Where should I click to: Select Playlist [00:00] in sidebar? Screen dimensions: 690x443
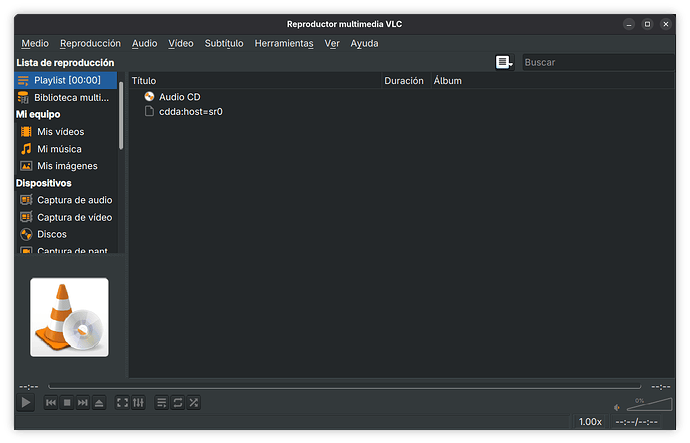point(66,81)
